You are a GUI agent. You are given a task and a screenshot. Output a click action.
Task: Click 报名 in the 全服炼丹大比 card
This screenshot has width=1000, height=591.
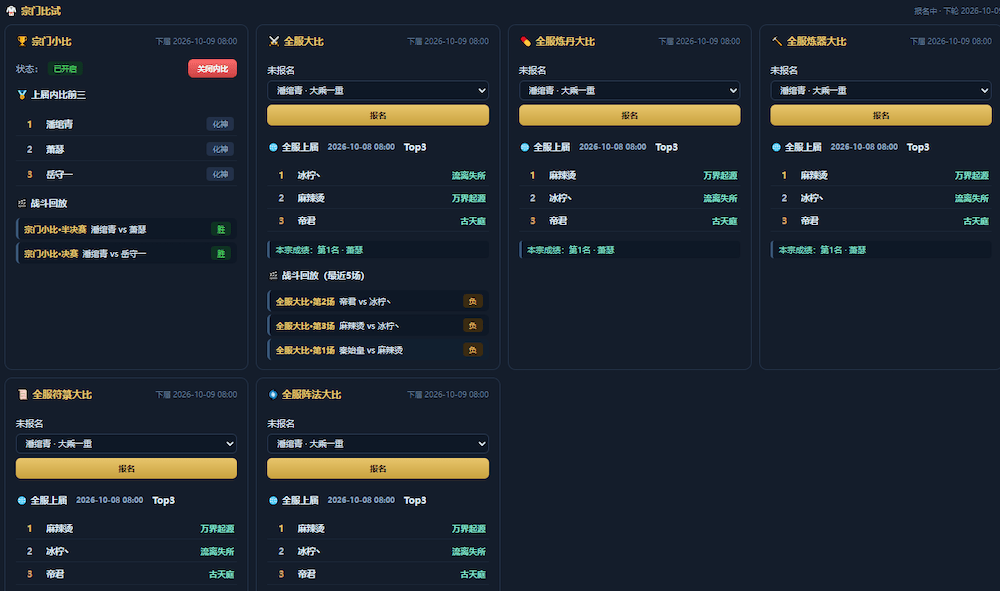pyautogui.click(x=629, y=115)
